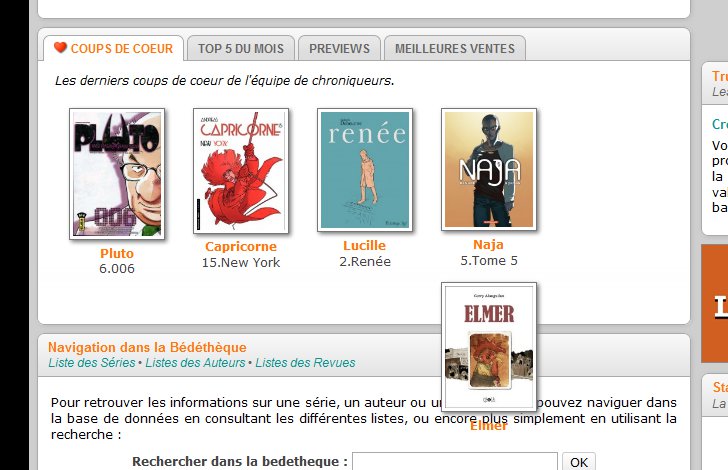Click the Naja title link
The width and height of the screenshot is (728, 470).
[x=488, y=244]
